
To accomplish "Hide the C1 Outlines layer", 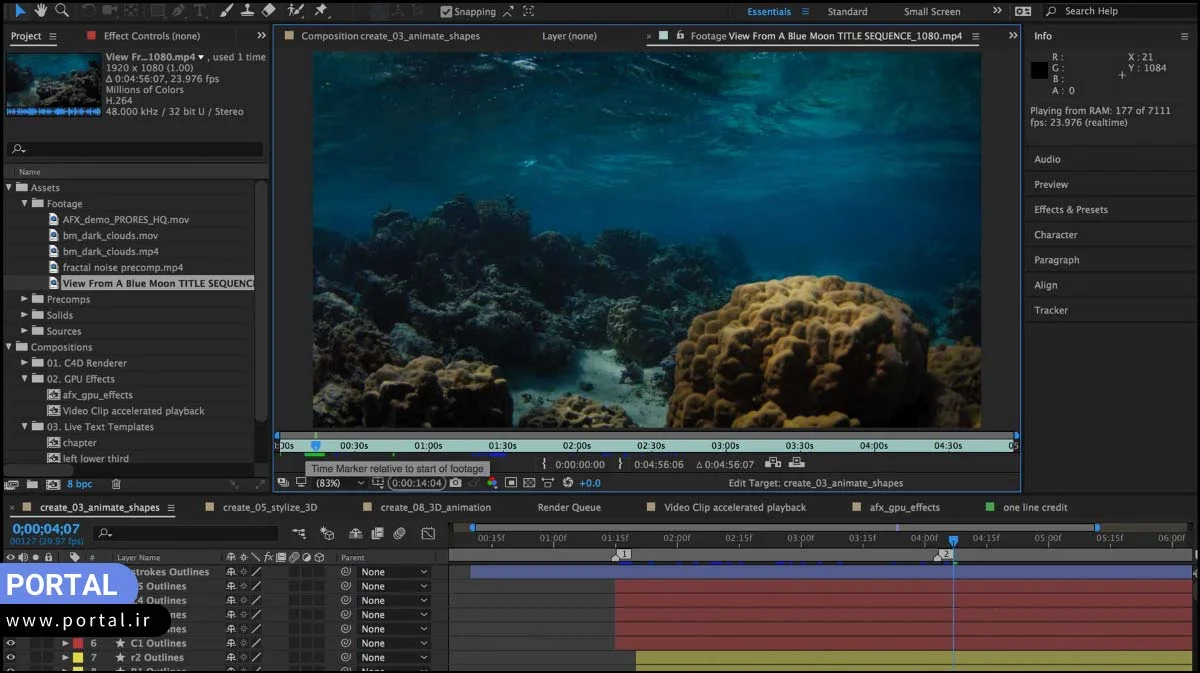I will (11, 644).
